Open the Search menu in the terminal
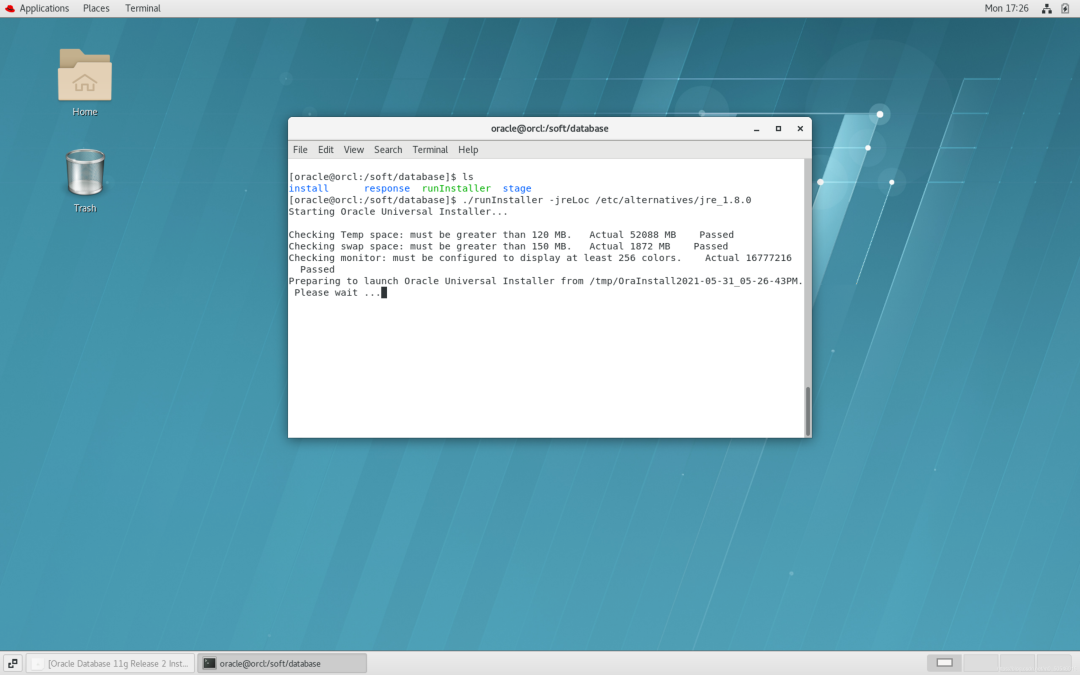 pyautogui.click(x=387, y=149)
